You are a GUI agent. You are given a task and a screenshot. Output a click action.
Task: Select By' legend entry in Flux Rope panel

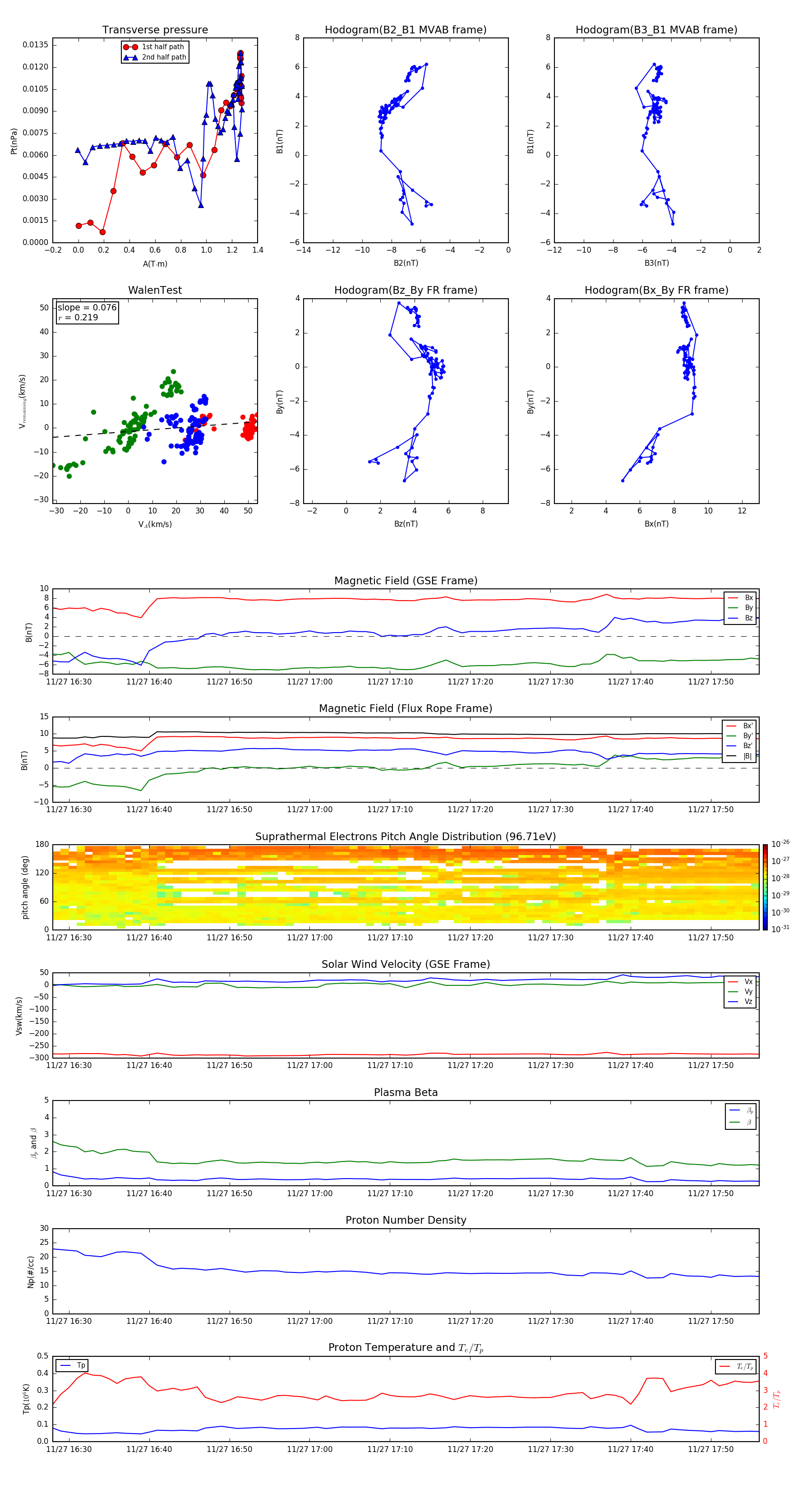pos(739,736)
